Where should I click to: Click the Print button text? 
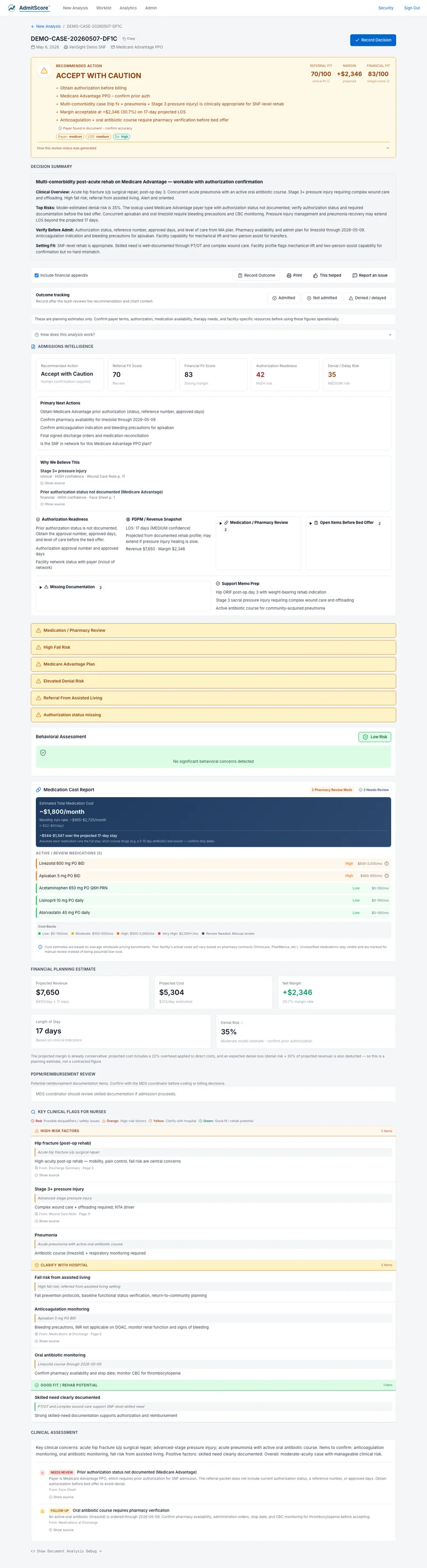(x=297, y=275)
